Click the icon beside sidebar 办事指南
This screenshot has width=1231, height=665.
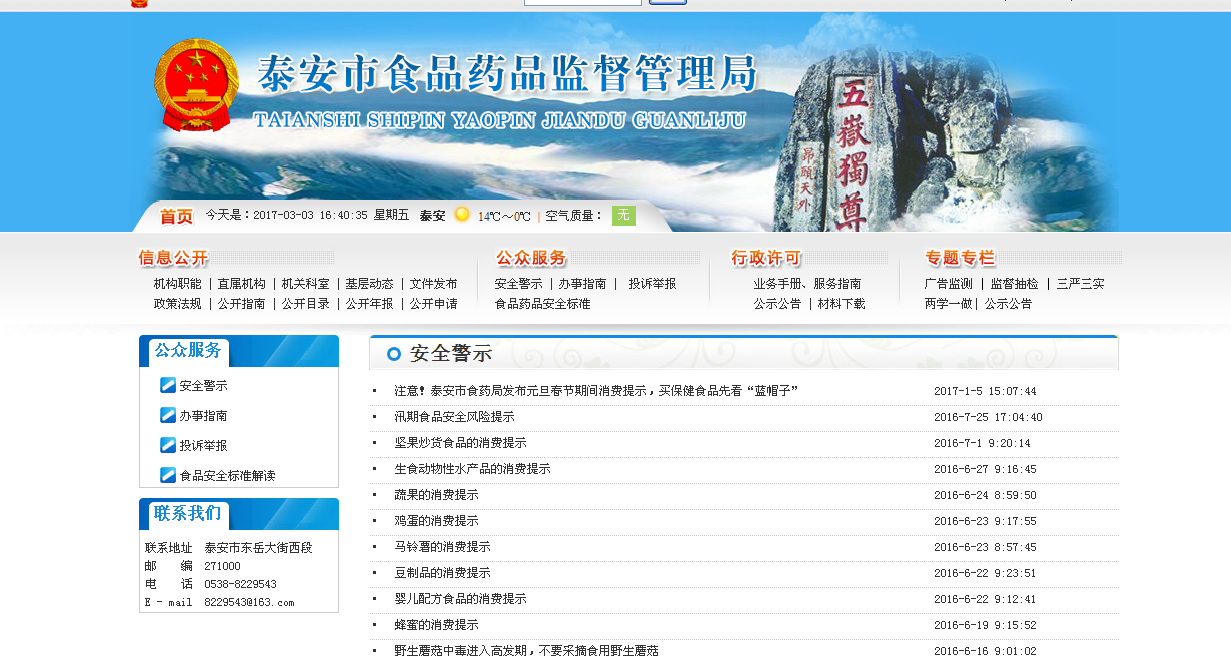coord(168,415)
